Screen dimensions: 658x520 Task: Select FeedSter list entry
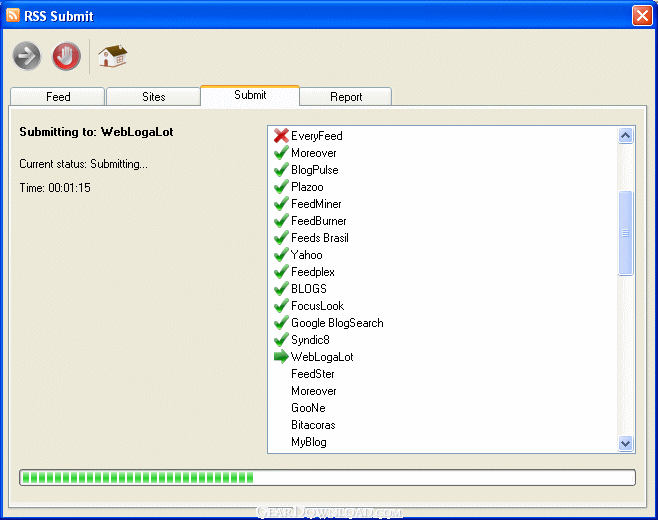pyautogui.click(x=313, y=374)
